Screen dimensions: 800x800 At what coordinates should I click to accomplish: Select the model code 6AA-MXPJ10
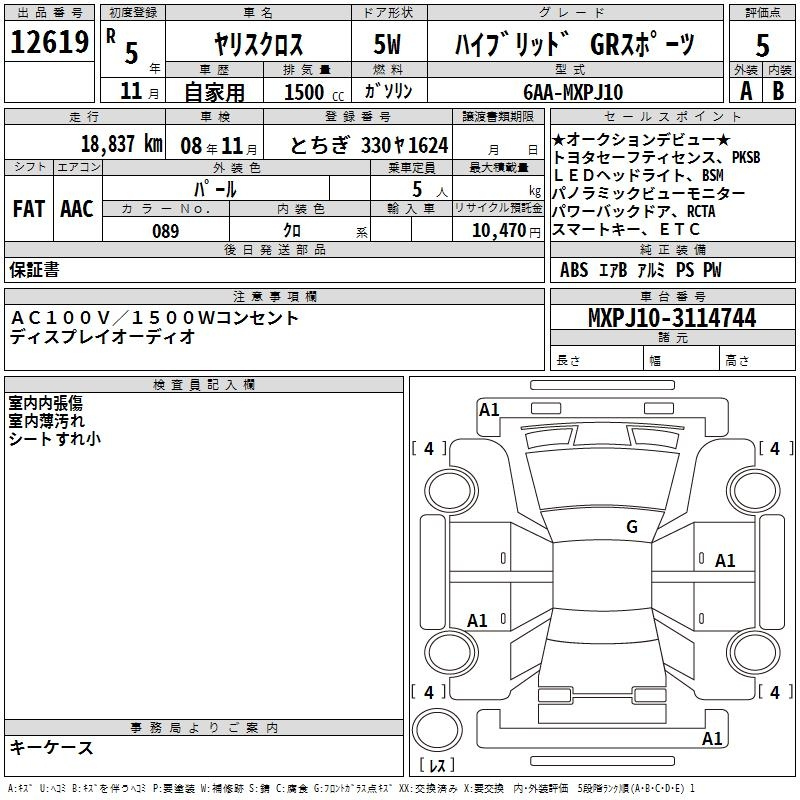573,91
